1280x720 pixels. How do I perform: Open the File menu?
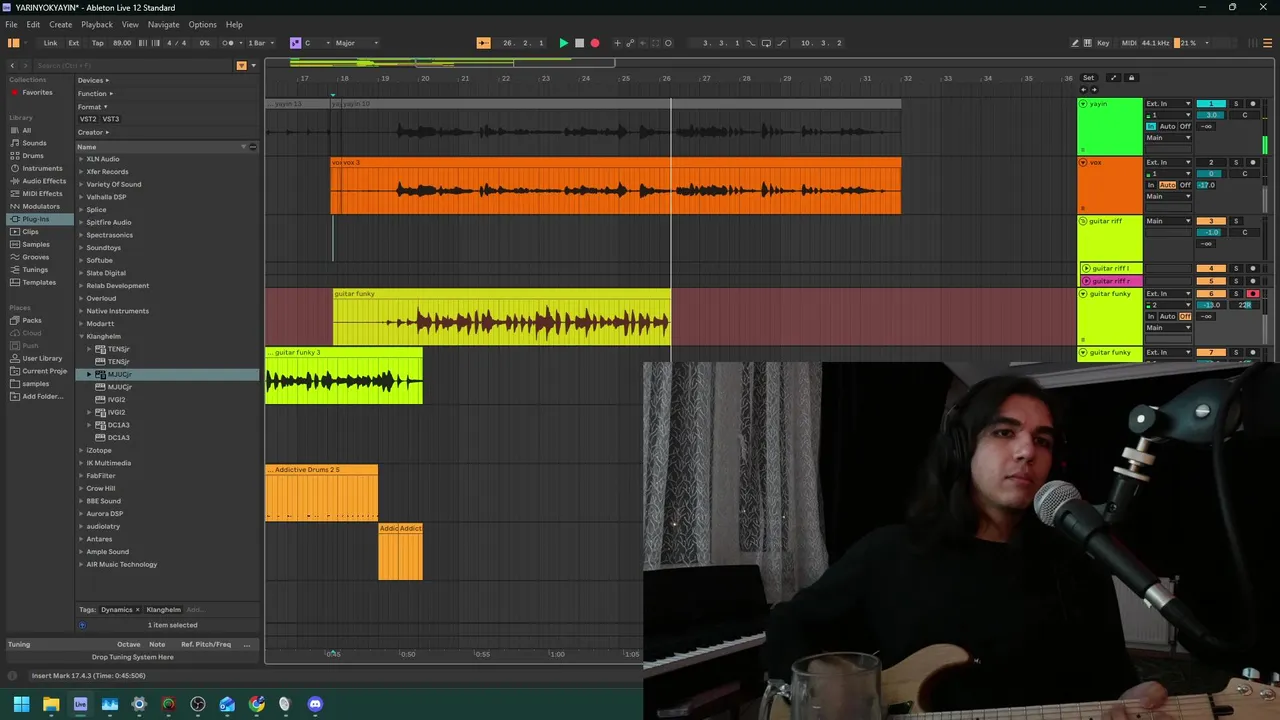click(11, 24)
